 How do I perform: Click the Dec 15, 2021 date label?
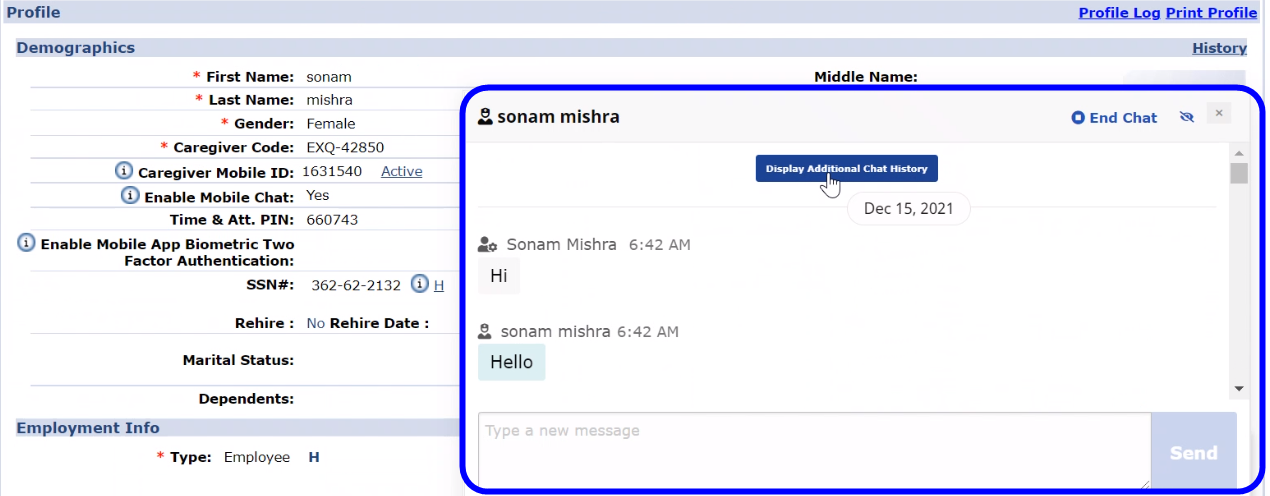[x=909, y=208]
